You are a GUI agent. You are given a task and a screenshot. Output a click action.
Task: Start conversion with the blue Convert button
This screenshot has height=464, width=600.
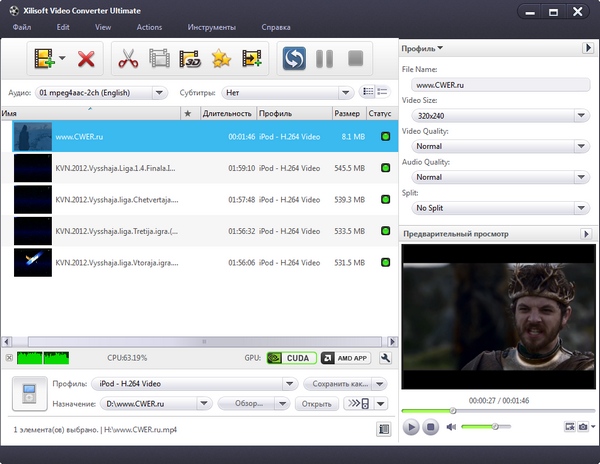pos(294,59)
